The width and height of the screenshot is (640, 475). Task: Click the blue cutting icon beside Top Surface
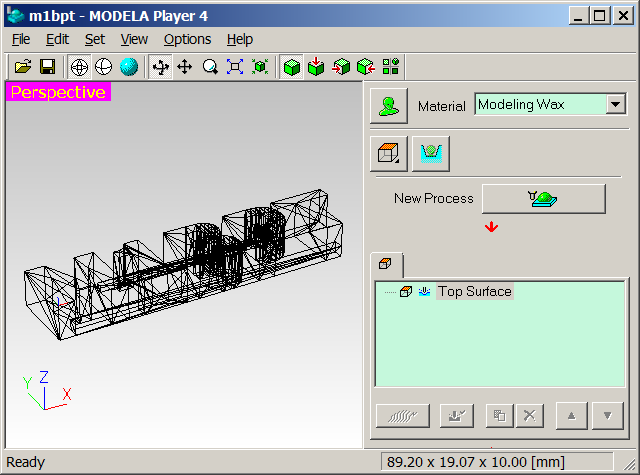(x=424, y=291)
